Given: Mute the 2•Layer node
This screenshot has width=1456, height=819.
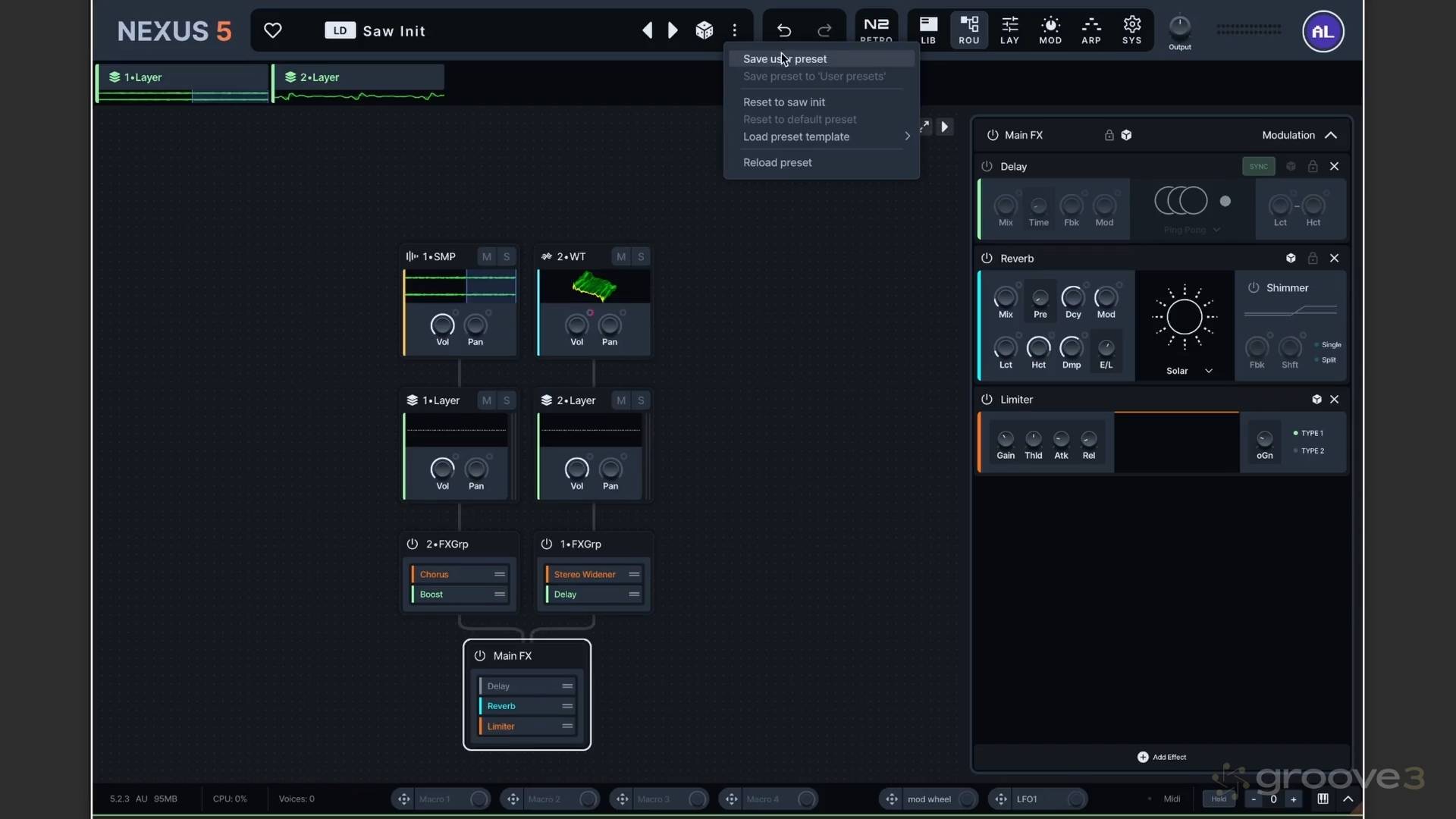Looking at the screenshot, I should [x=621, y=400].
